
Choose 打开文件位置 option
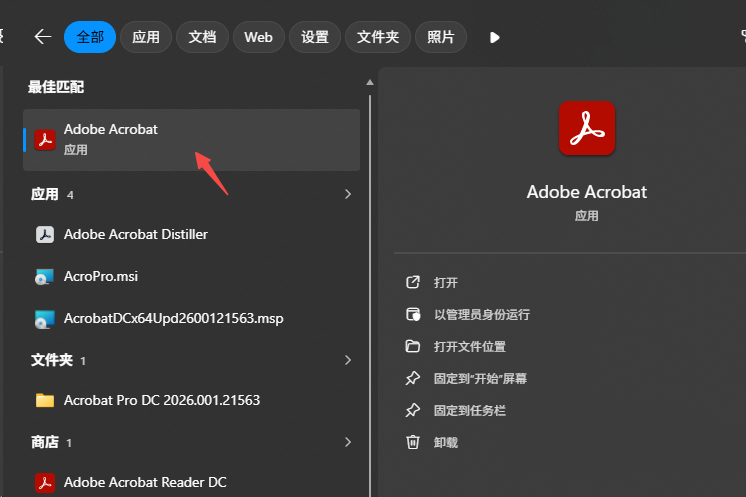tap(470, 347)
